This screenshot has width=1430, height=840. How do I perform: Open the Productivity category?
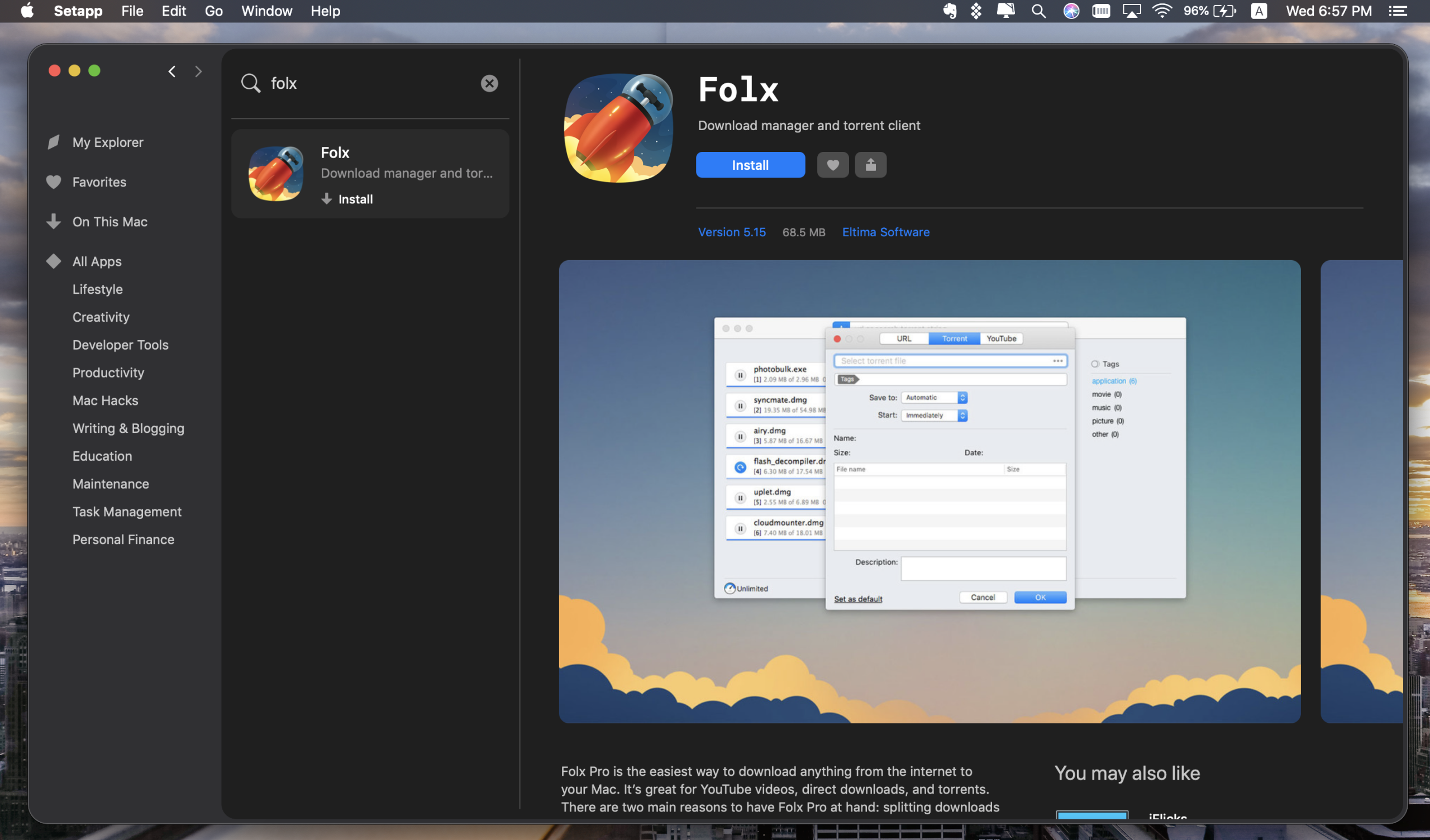pos(108,373)
